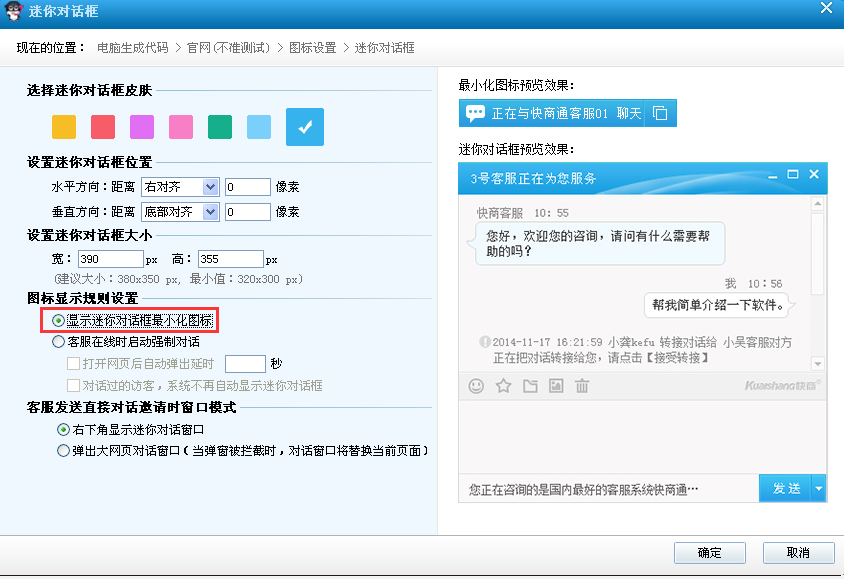This screenshot has width=844, height=579.
Task: Click the emoji smiley icon in chat toolbar
Action: click(477, 386)
